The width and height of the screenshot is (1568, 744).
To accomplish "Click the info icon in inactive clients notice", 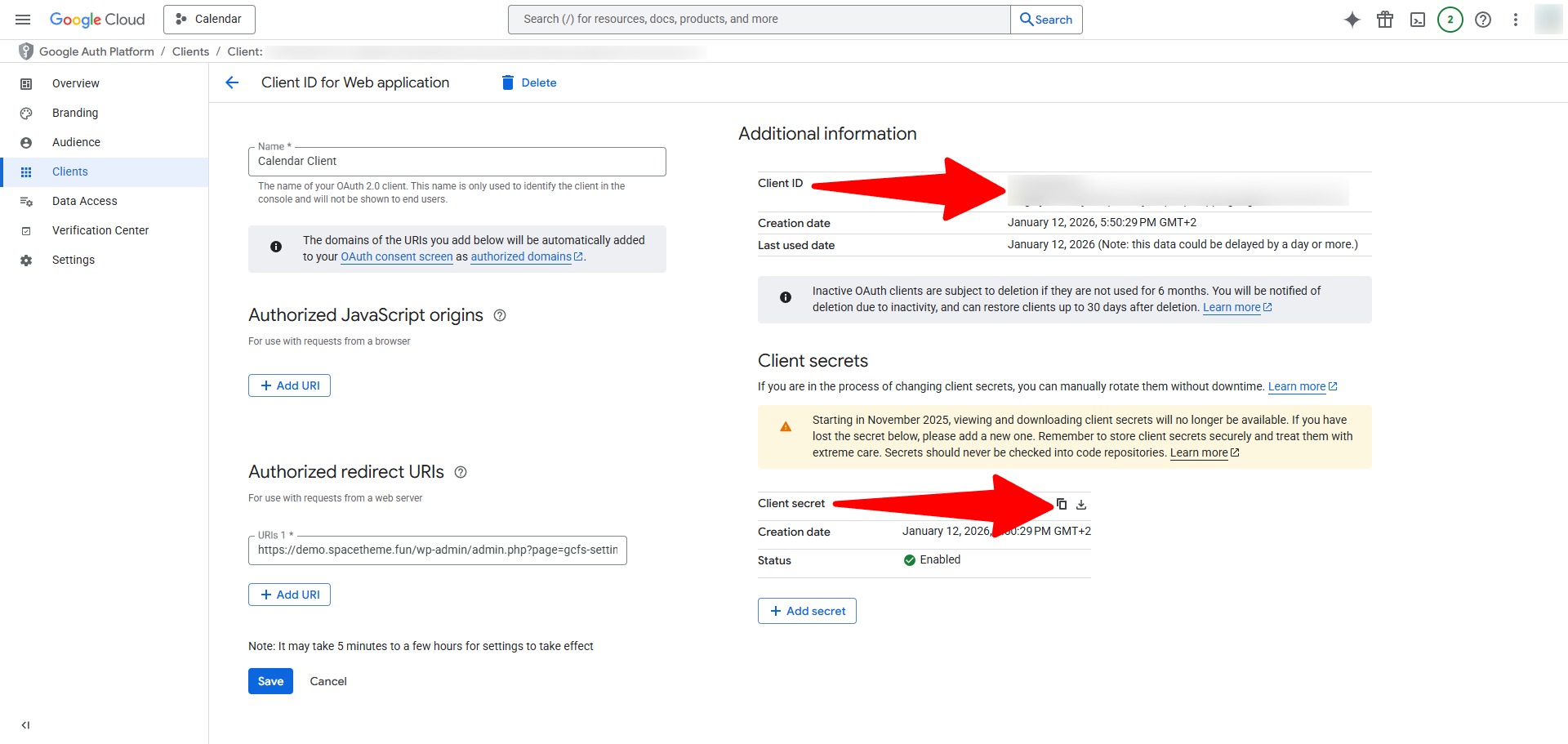I will coord(786,297).
